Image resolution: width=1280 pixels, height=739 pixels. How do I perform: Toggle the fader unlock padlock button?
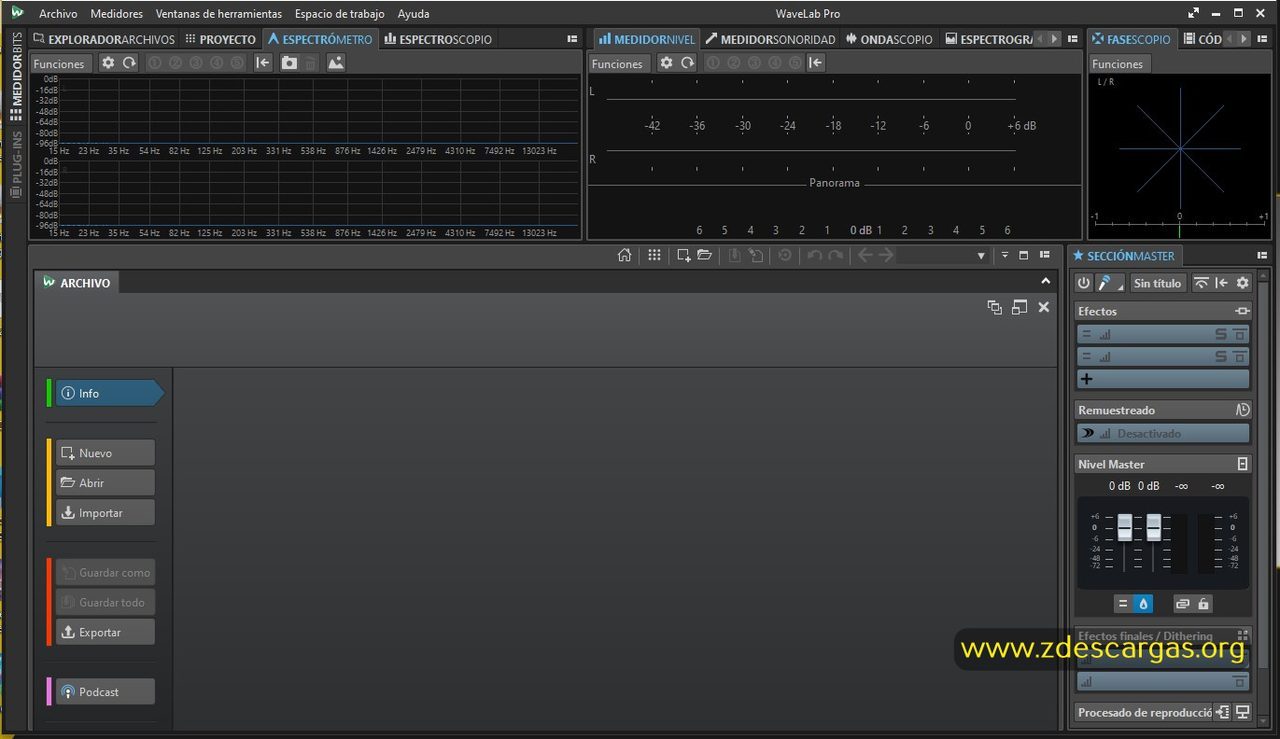1203,604
